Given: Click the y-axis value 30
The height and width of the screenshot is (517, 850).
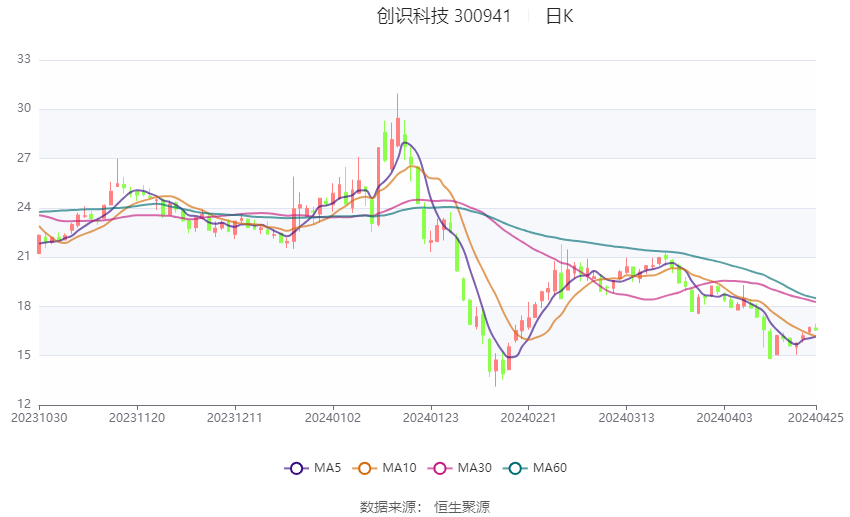Looking at the screenshot, I should 24,108.
